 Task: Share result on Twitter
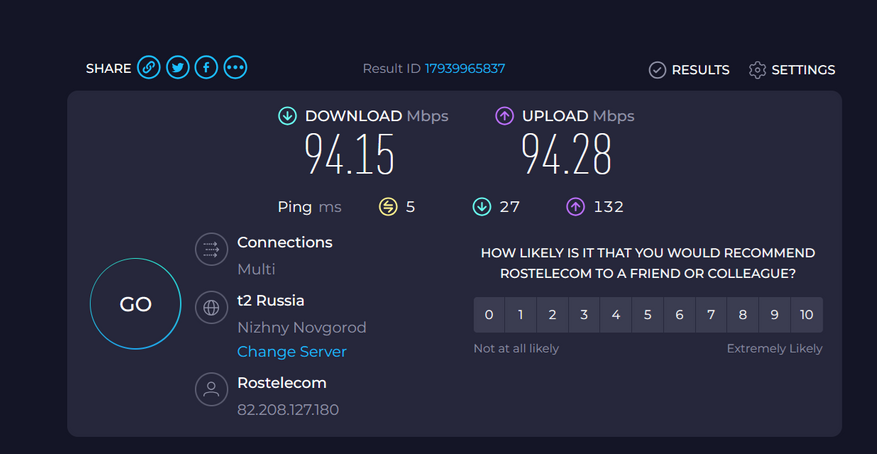coord(177,68)
